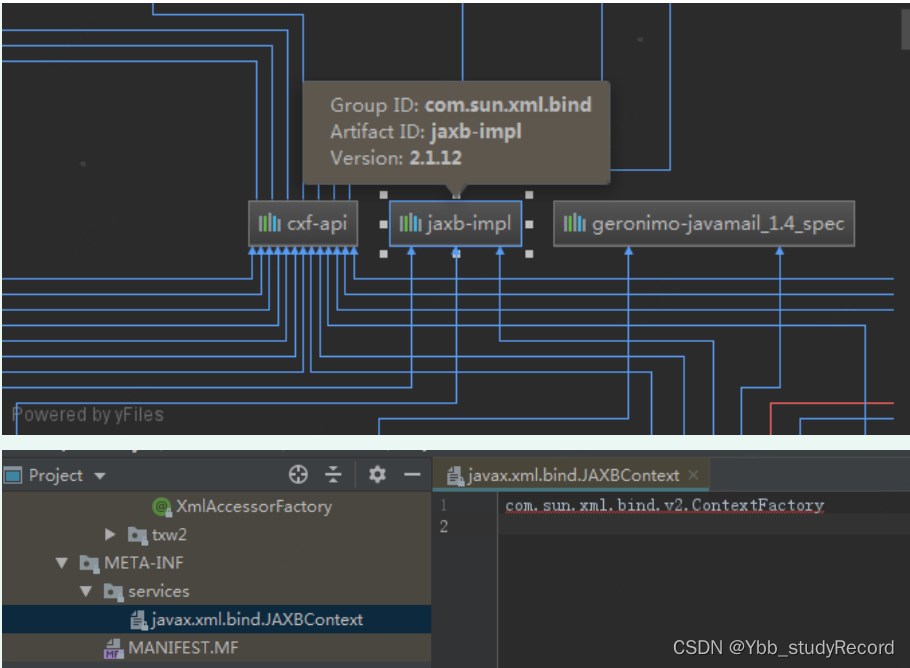Select javax.xml.bind.JAXBContext file in tree
The height and width of the screenshot is (668, 910).
[x=216, y=619]
